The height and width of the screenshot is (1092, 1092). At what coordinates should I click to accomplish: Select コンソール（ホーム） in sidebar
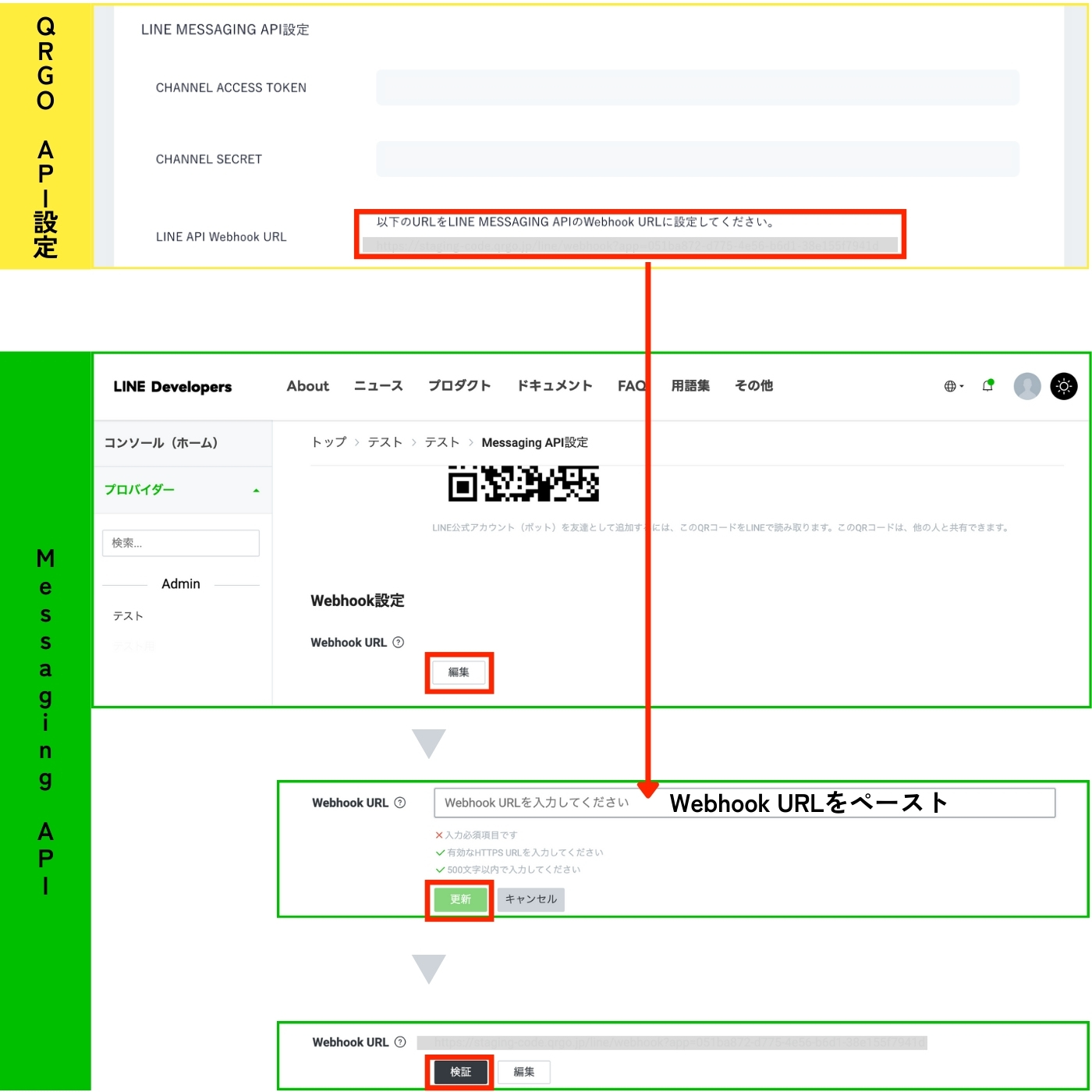click(x=161, y=443)
